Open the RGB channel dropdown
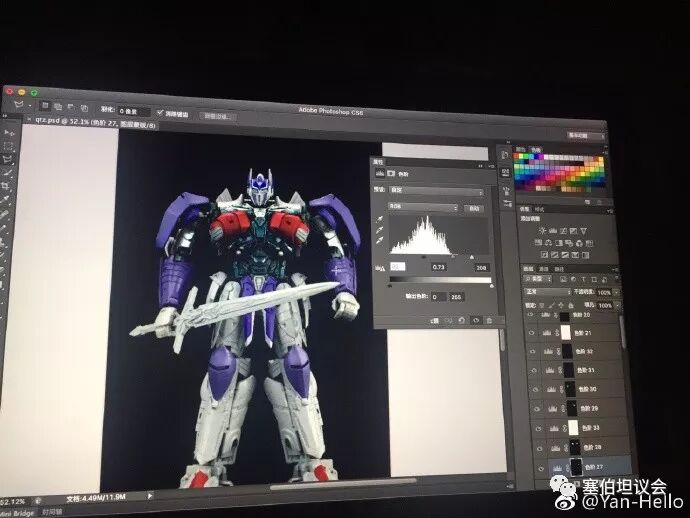This screenshot has height=518, width=690. click(x=423, y=207)
